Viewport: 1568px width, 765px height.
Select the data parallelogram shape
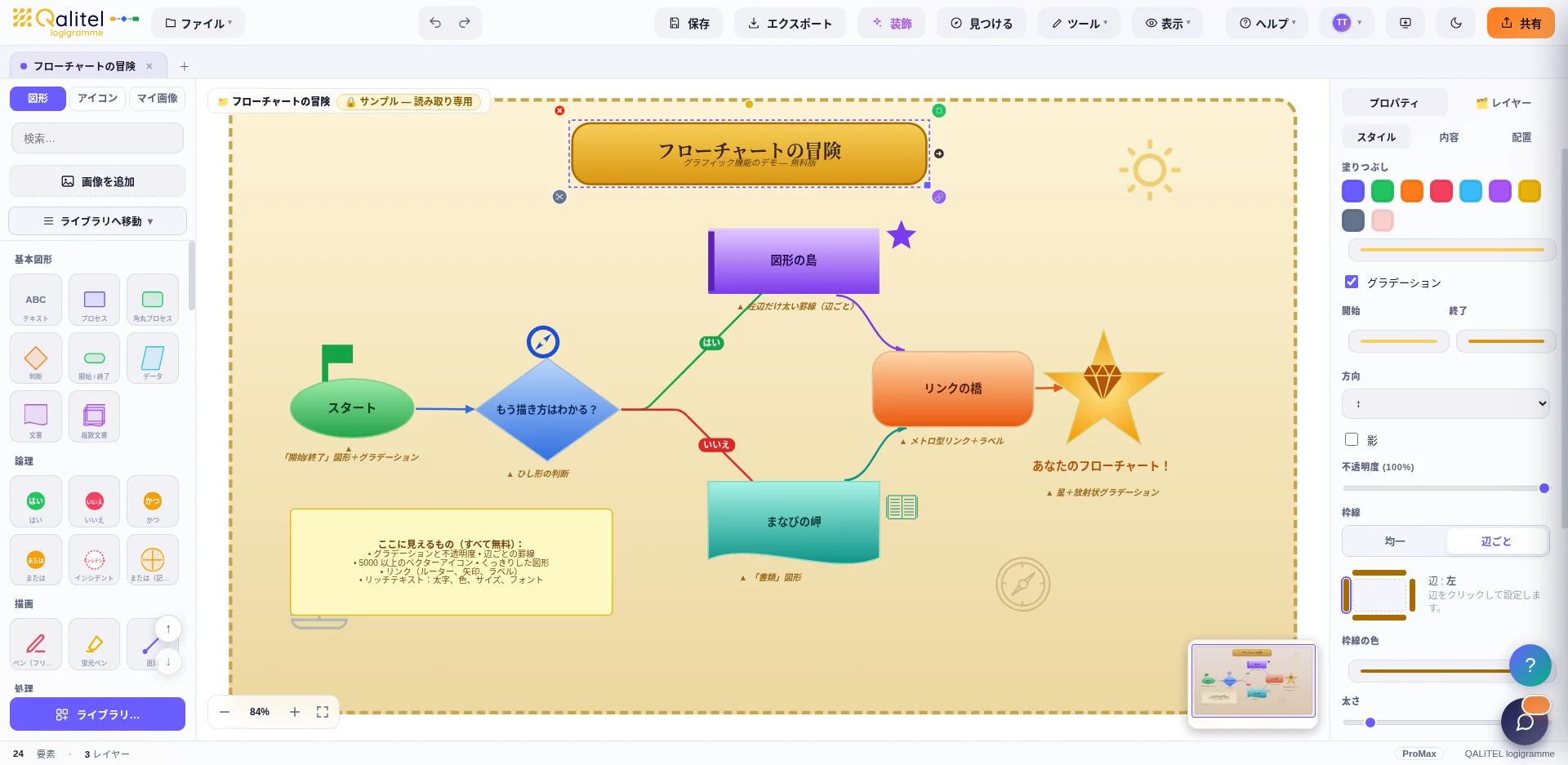click(x=153, y=358)
